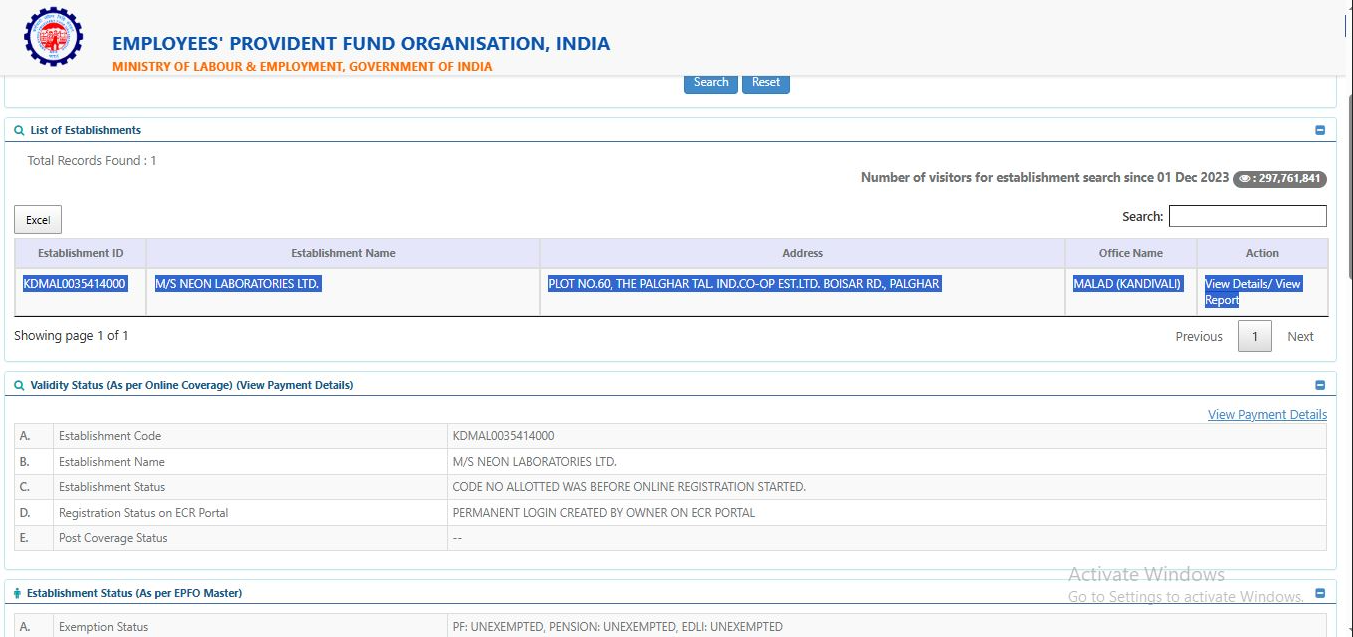Screen dimensions: 1353x637
Task: Click the magnifier icon beside Validity Status
Action: [x=19, y=385]
